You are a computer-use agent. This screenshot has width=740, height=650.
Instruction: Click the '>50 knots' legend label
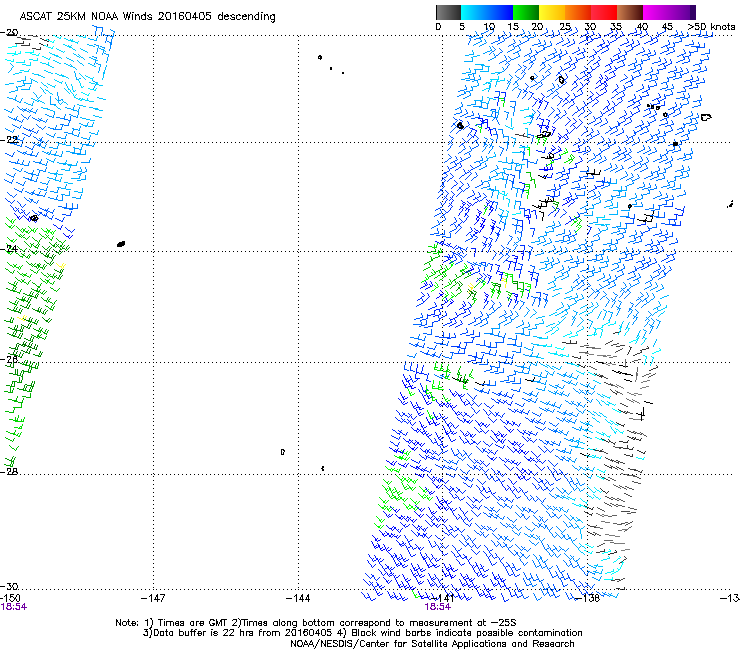(711, 27)
